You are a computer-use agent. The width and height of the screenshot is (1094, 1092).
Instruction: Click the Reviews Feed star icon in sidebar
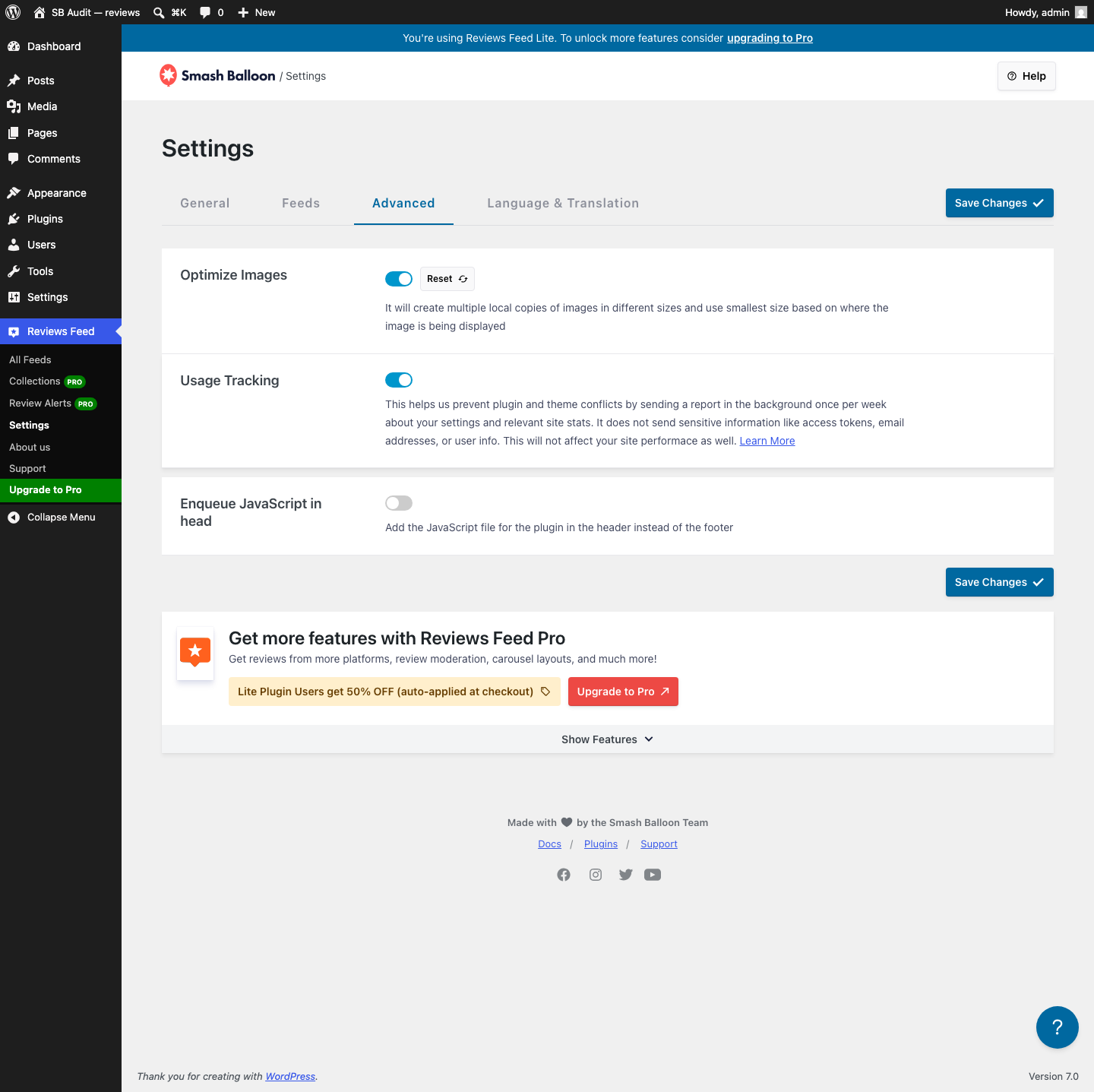(x=14, y=331)
